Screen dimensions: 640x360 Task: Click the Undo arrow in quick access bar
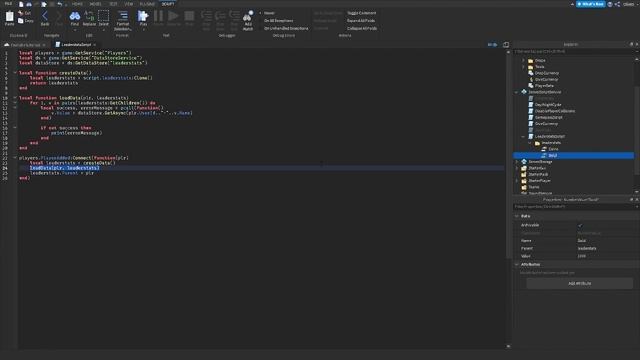pos(60,4)
